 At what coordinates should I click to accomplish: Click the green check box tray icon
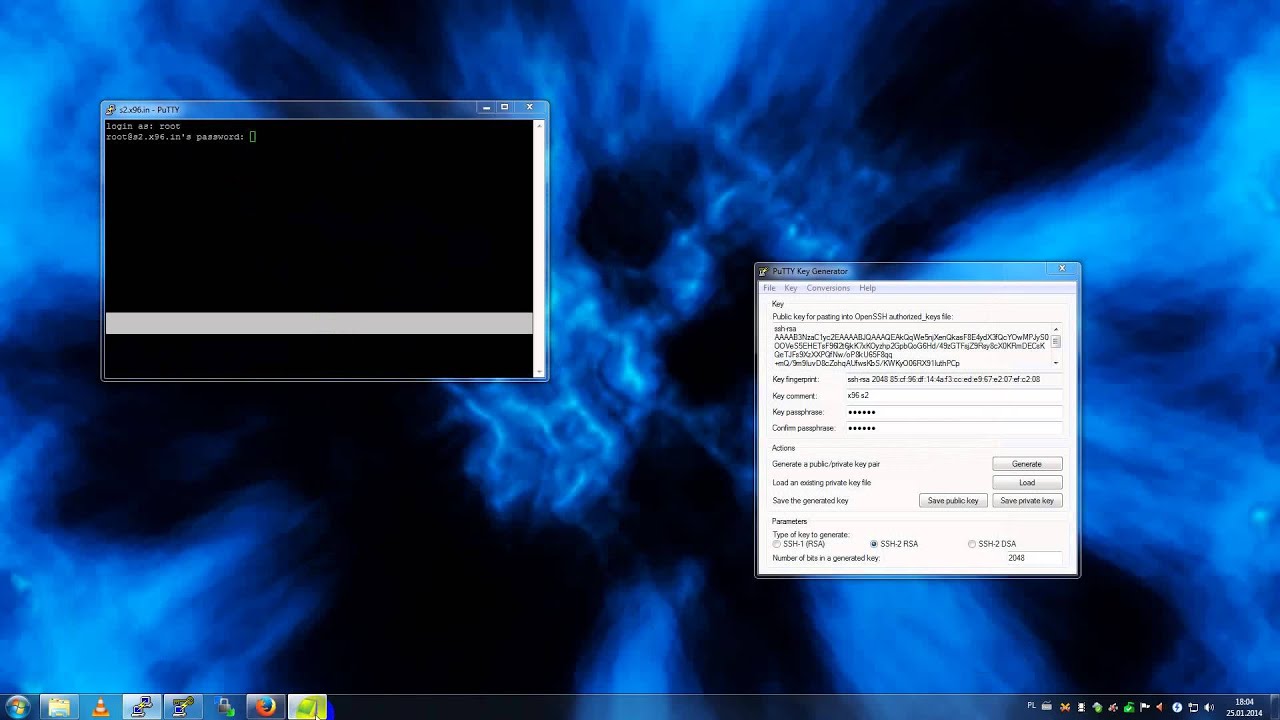1129,708
